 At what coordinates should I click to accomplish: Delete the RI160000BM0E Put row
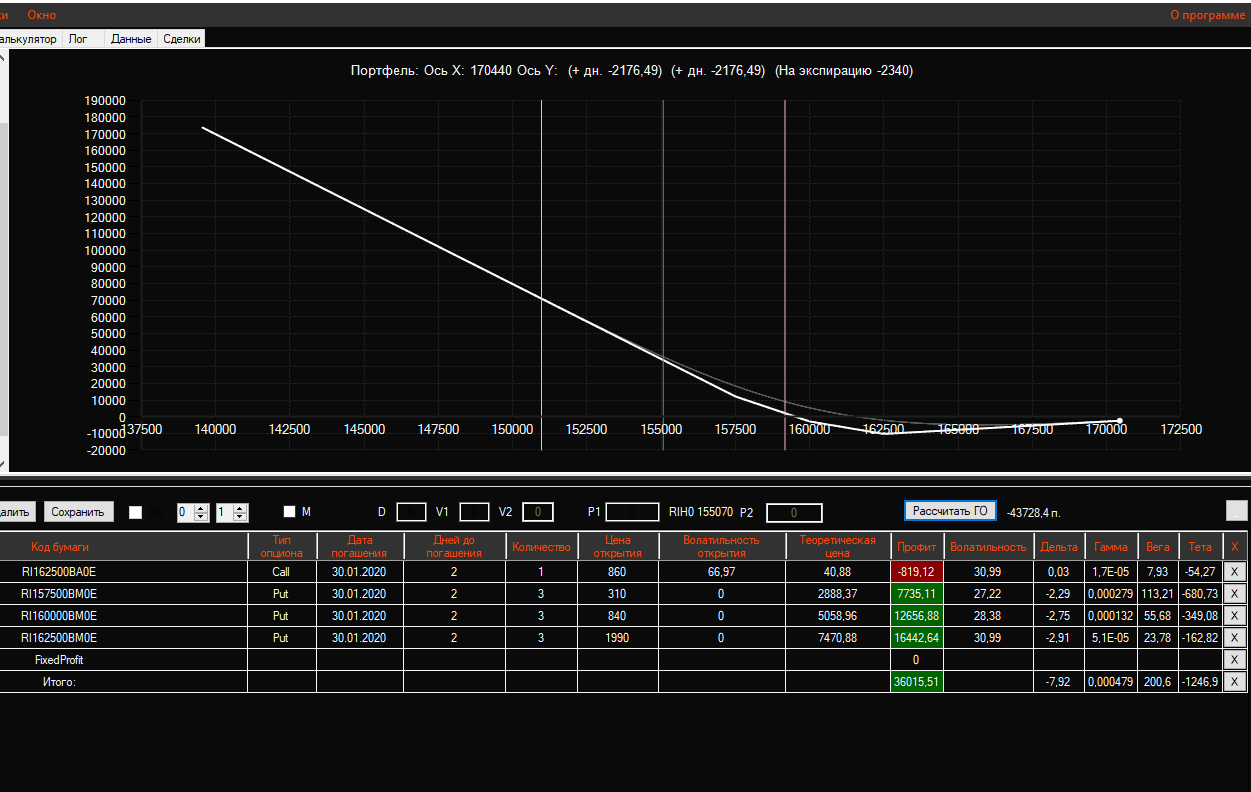point(1235,616)
